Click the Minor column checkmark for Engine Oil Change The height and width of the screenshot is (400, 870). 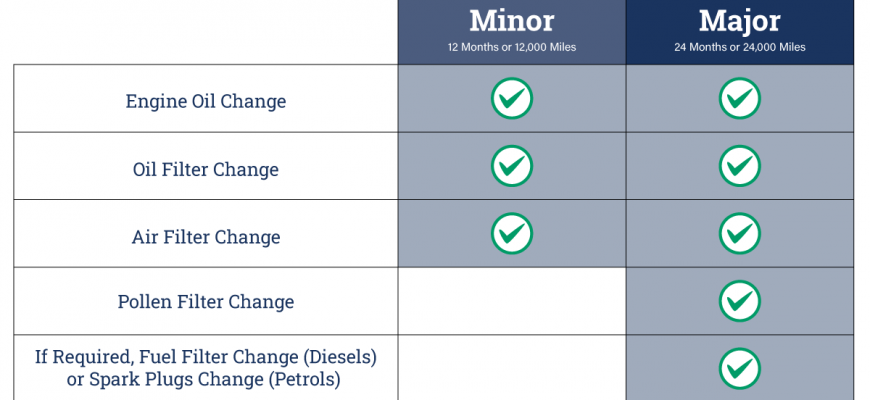point(512,98)
